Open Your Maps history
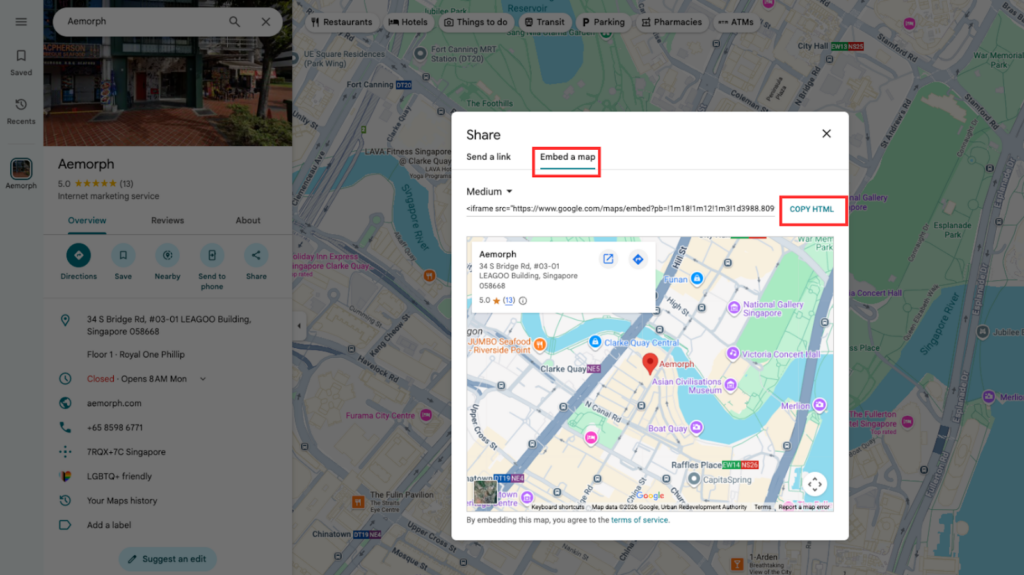The image size is (1024, 575). point(122,501)
